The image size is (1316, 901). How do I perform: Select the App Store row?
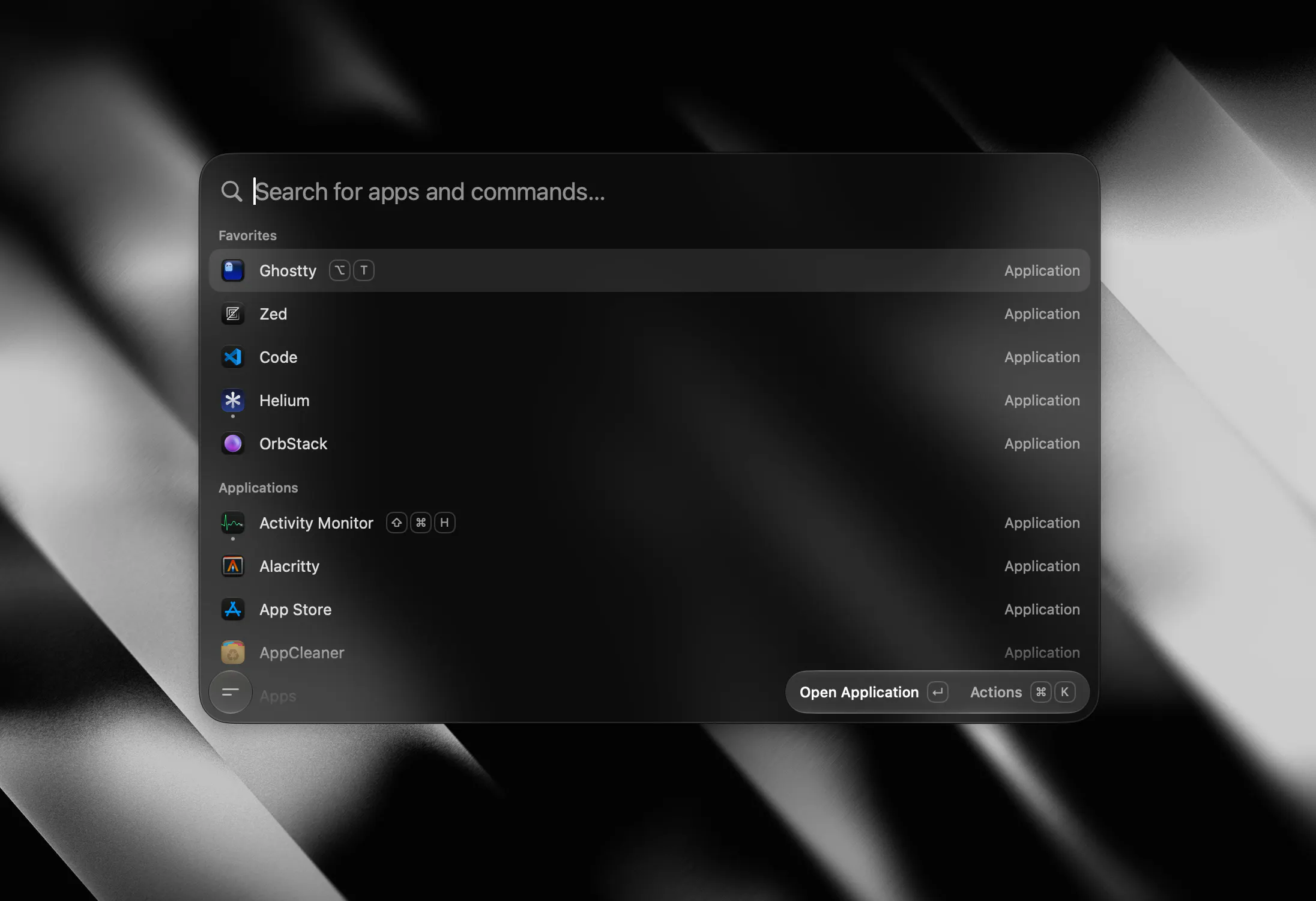[649, 610]
